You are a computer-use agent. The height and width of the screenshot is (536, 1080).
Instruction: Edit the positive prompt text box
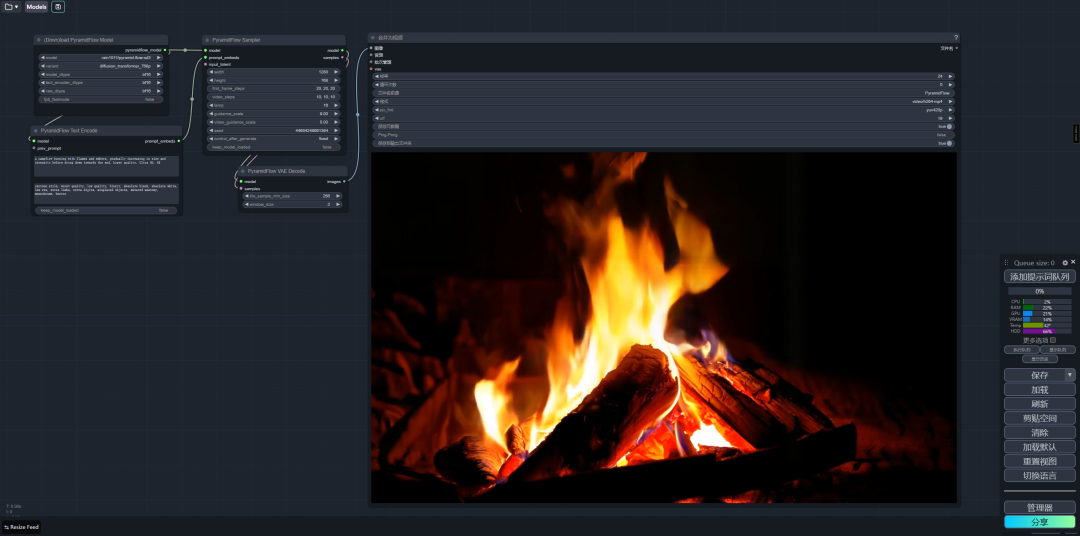[x=106, y=166]
